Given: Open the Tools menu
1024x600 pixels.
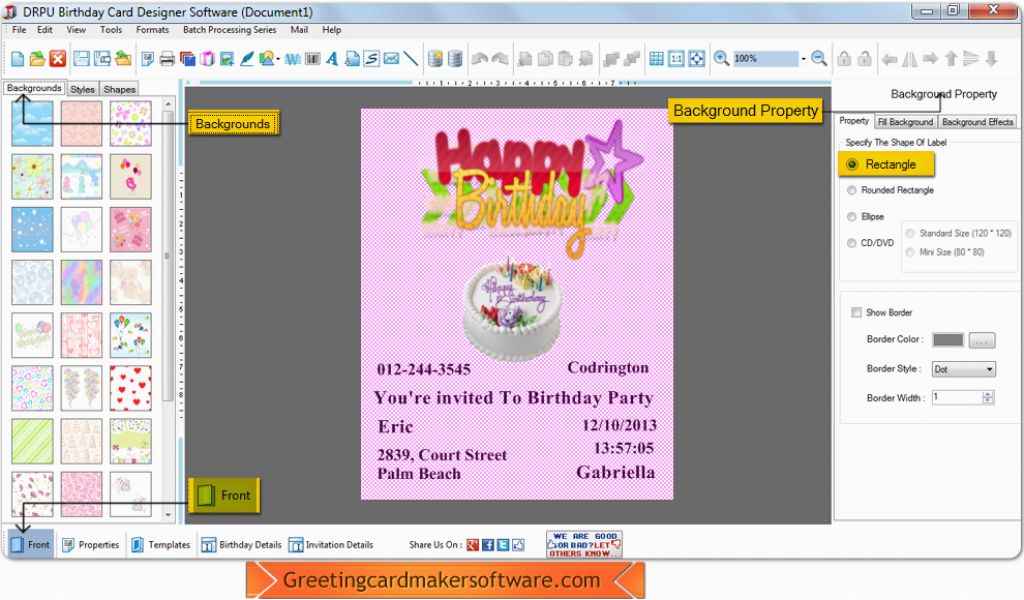Looking at the screenshot, I should tap(111, 30).
